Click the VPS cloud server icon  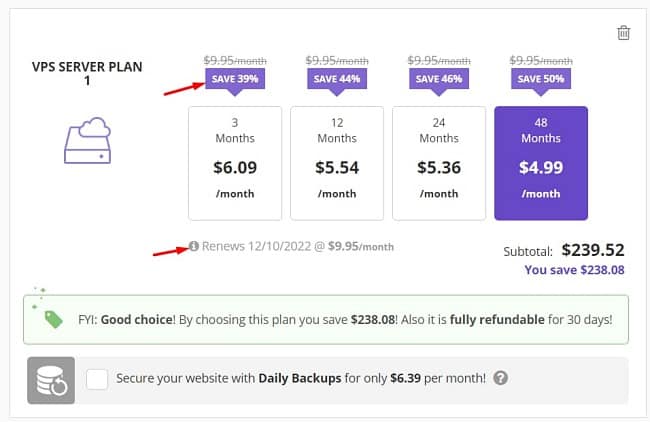point(87,141)
